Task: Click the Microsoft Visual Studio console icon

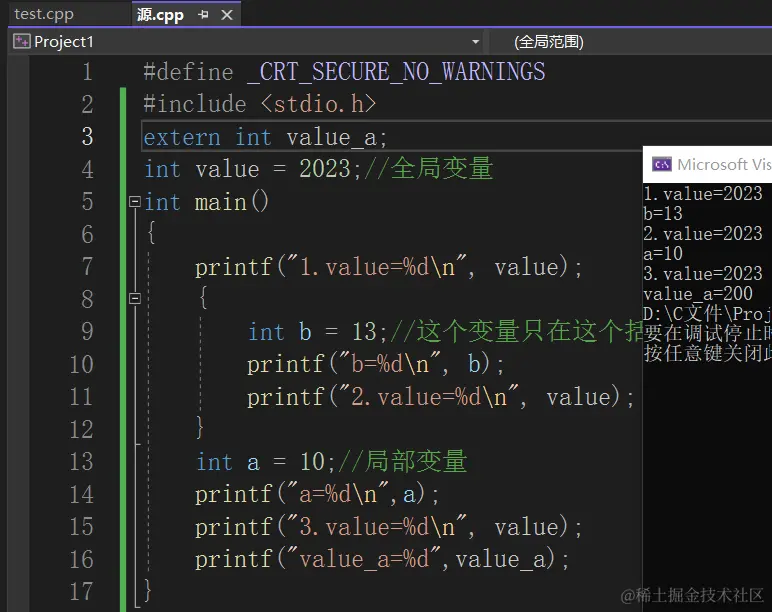Action: [662, 164]
